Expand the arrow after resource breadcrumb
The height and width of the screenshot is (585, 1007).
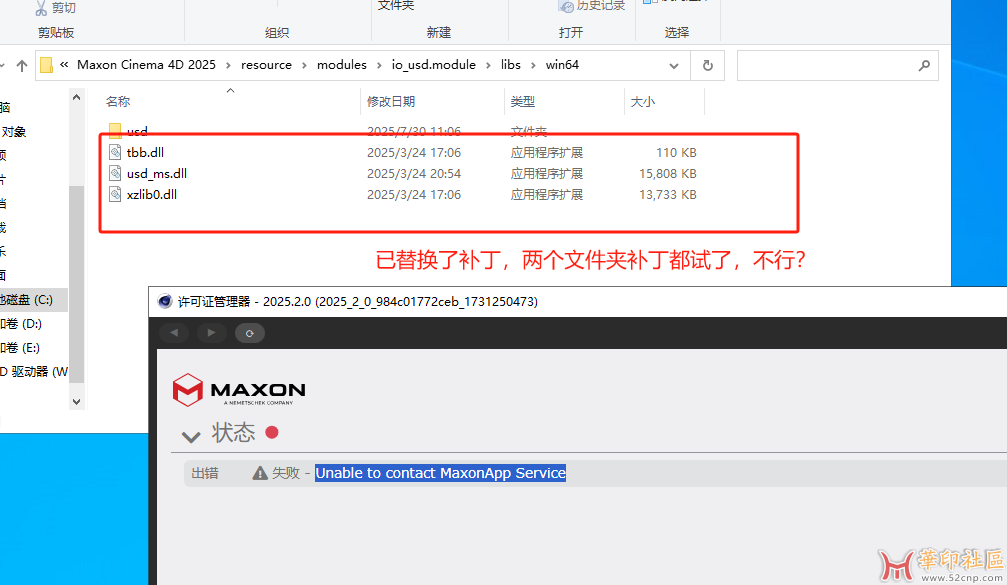coord(304,65)
